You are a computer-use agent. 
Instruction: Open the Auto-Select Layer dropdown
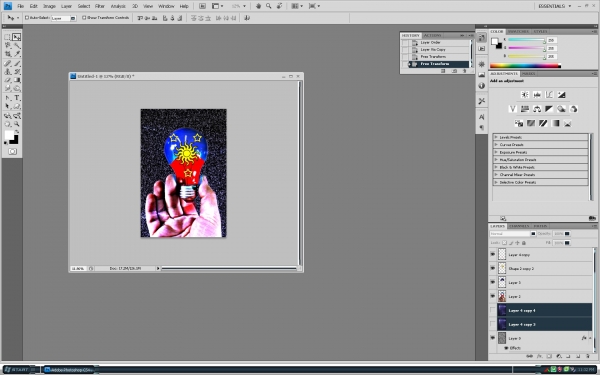tap(64, 18)
